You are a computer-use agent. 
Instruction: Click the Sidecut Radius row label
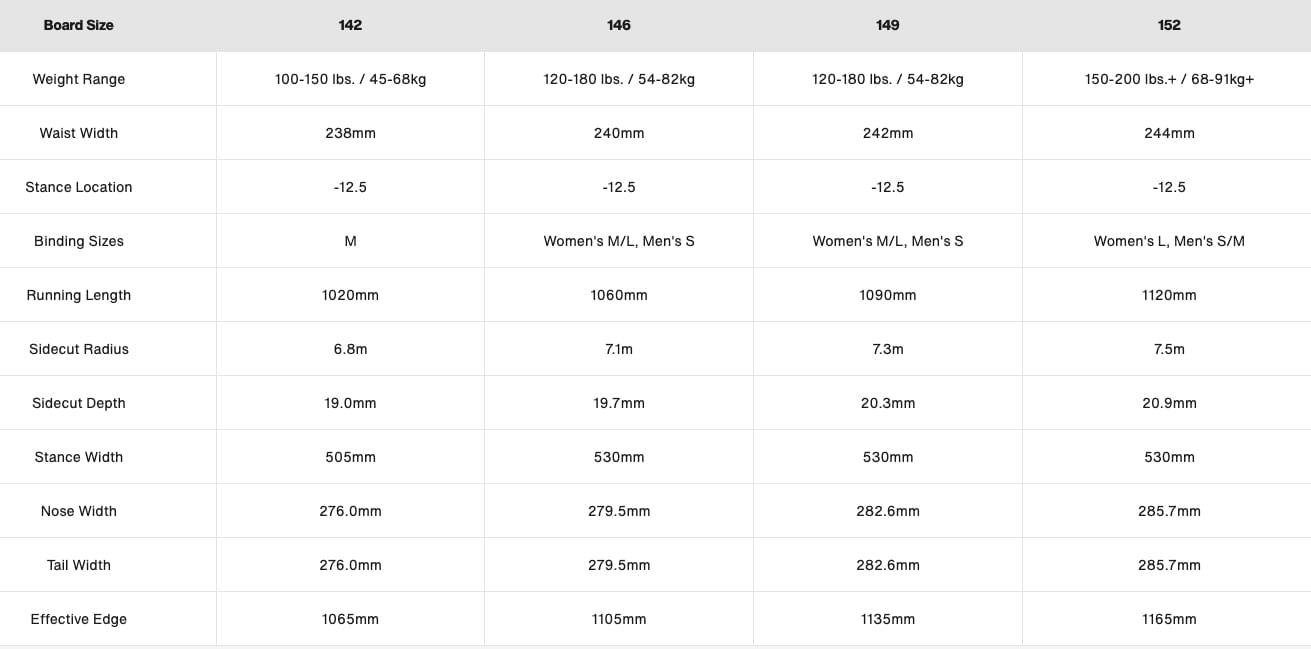[x=79, y=349]
